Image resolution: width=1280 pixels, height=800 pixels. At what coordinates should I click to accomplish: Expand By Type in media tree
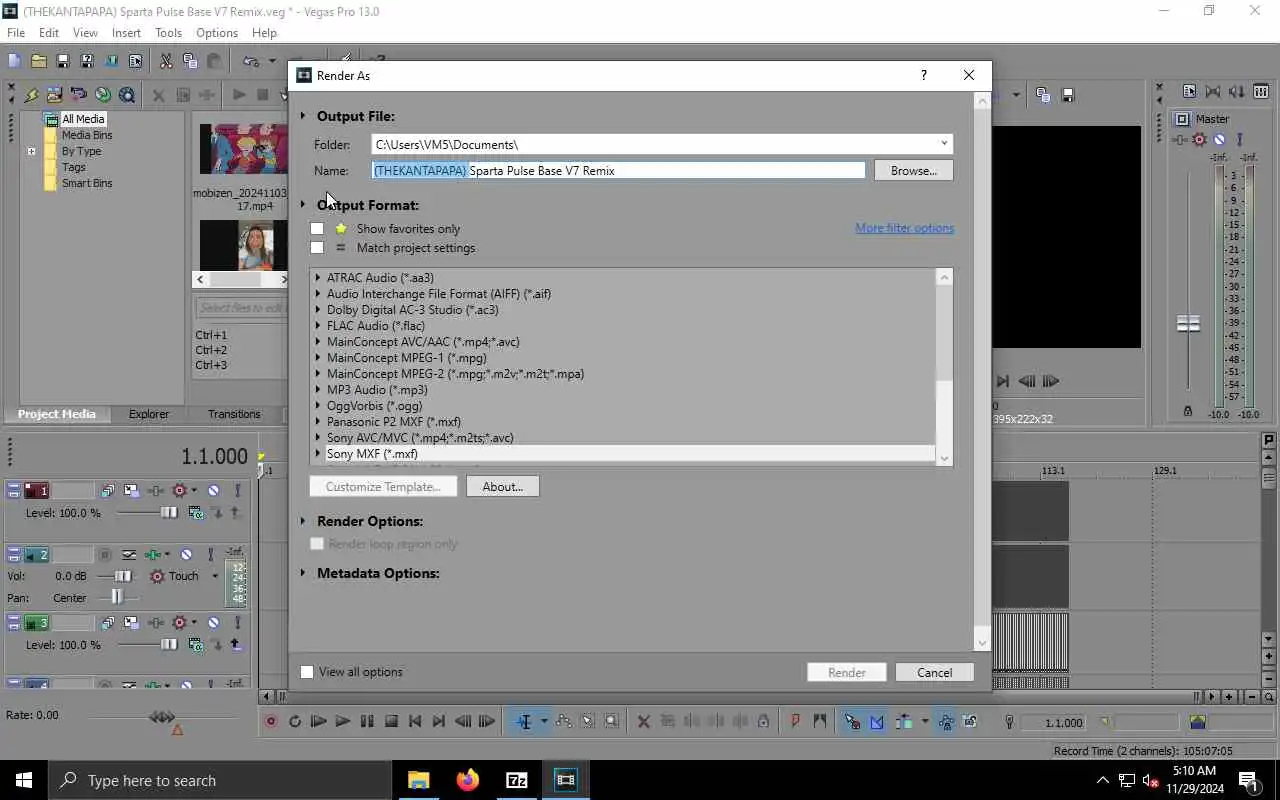point(31,152)
